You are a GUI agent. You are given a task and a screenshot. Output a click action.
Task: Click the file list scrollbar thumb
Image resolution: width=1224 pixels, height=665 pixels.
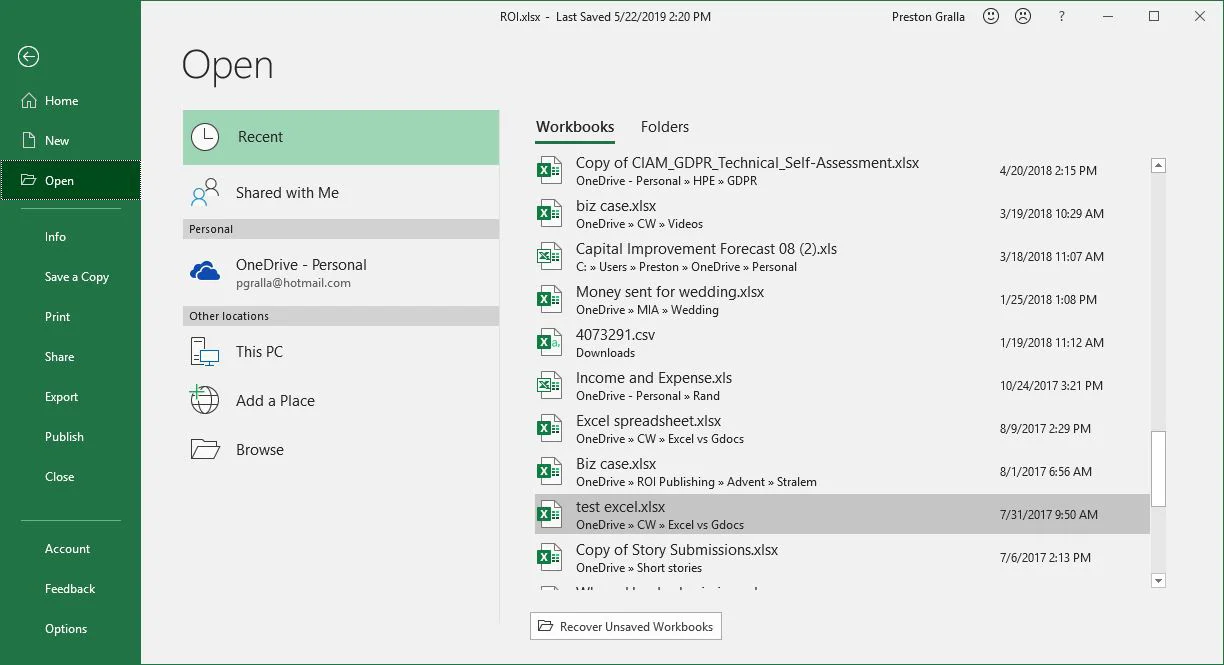coord(1158,469)
